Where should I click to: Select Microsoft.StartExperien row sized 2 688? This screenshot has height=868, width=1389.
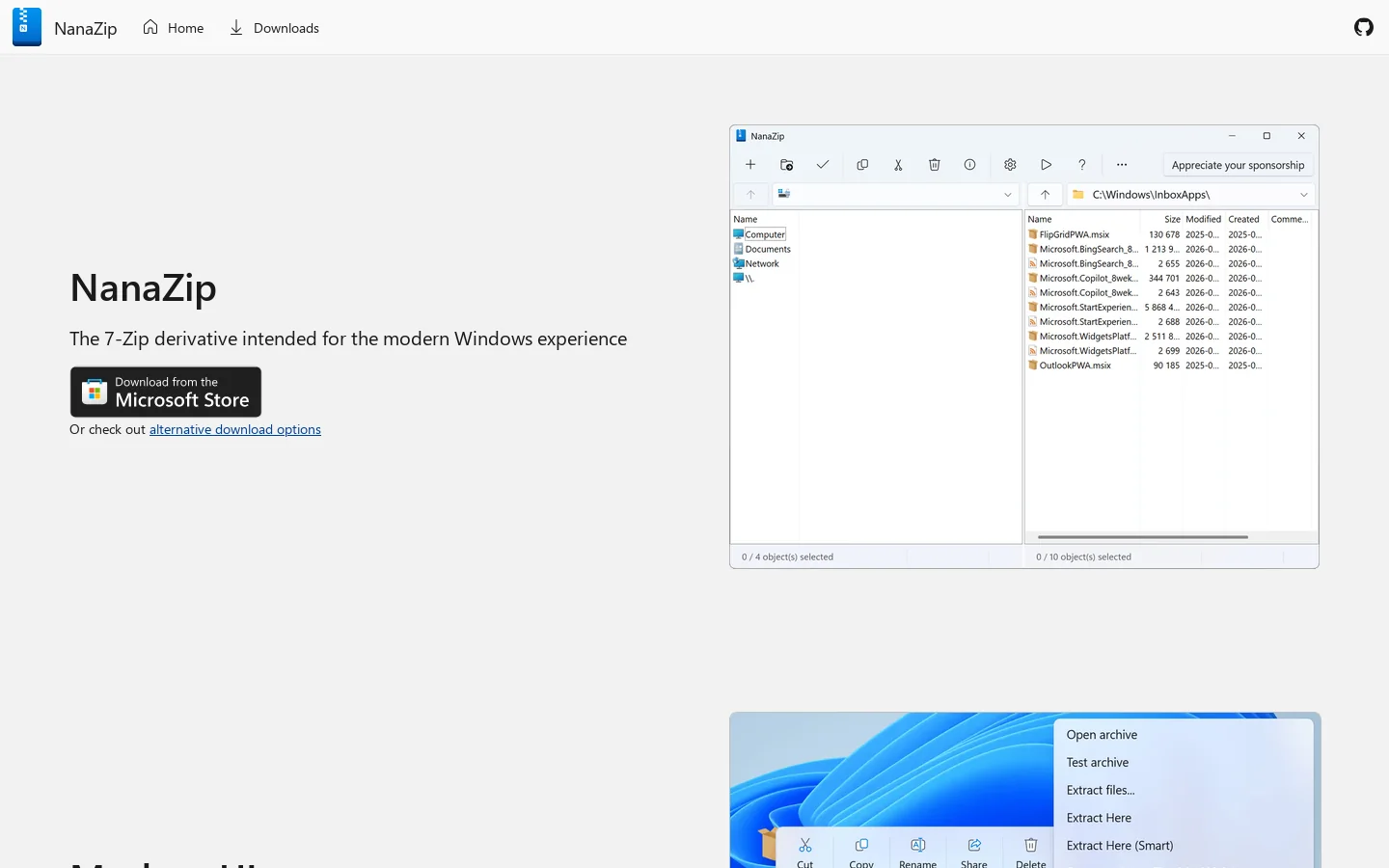[1145, 322]
